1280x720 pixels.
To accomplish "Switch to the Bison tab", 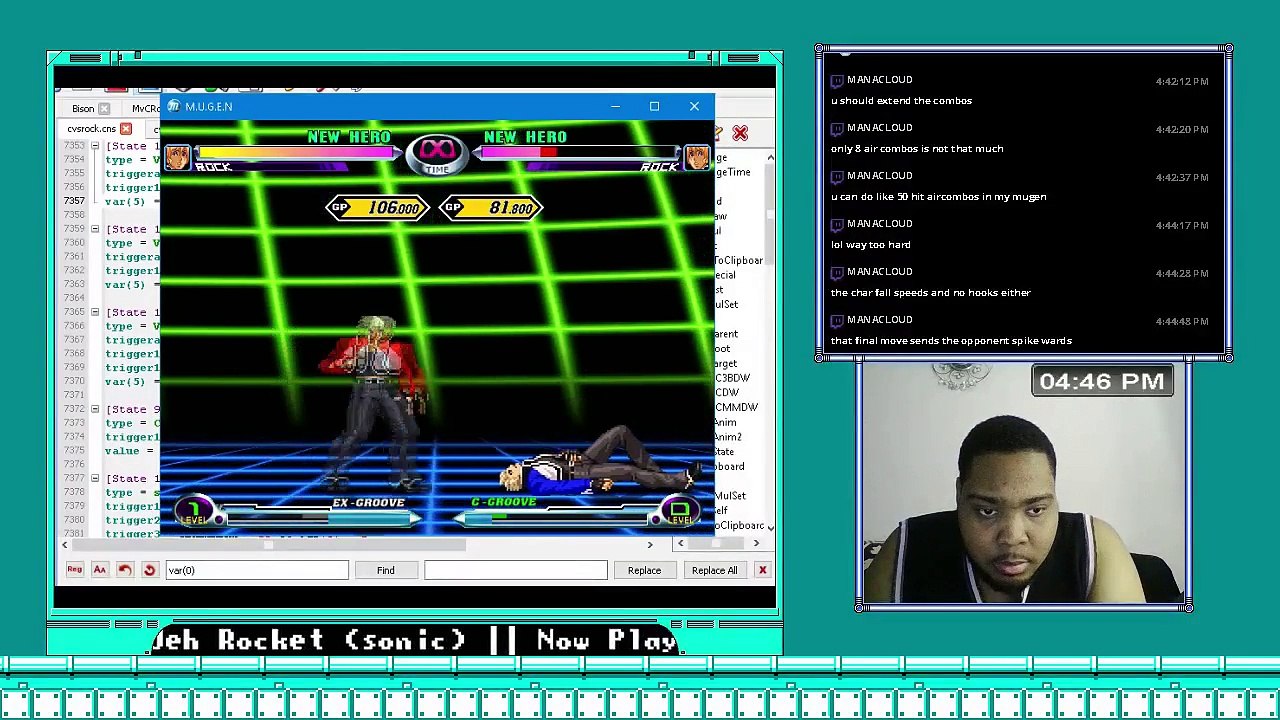I will coord(83,108).
